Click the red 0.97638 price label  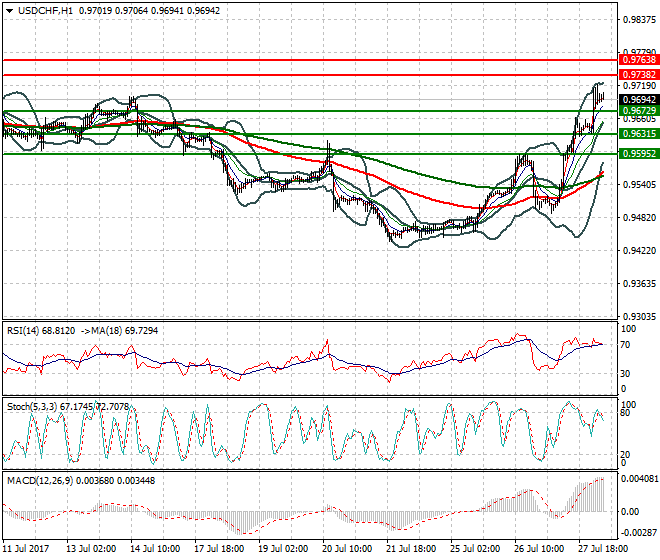(639, 60)
